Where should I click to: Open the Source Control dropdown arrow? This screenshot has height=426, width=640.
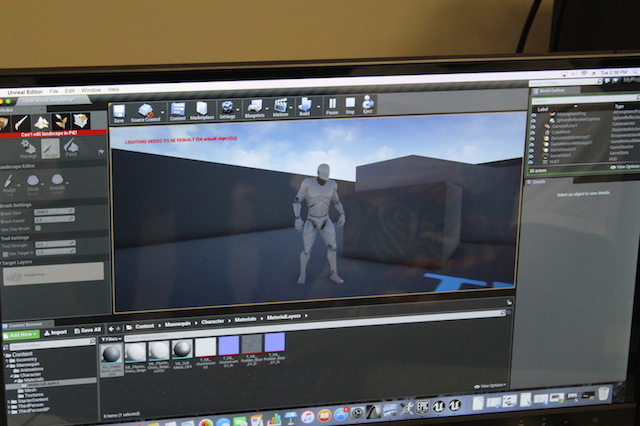[x=162, y=111]
